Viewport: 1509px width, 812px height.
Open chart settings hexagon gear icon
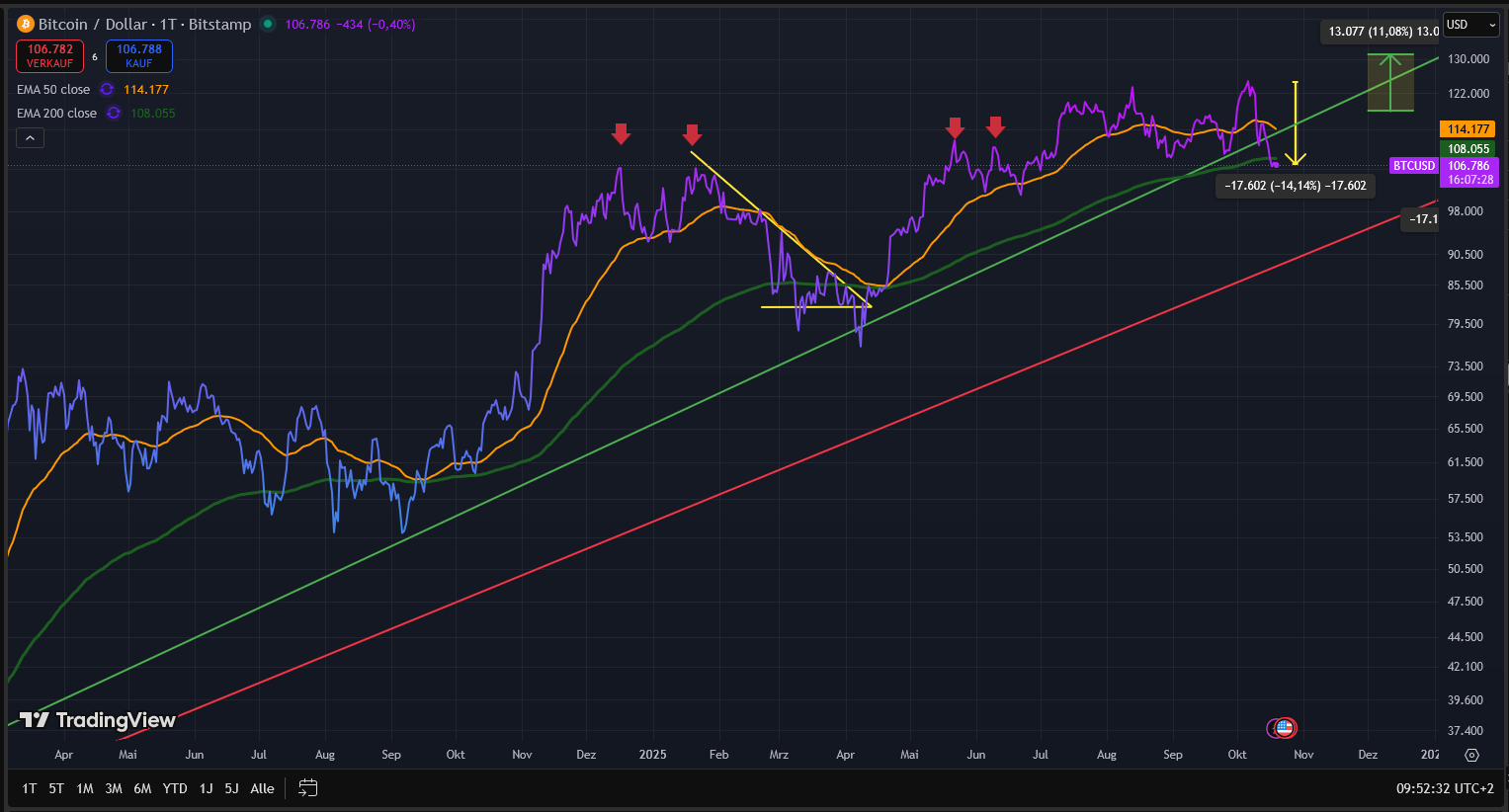pyautogui.click(x=1471, y=755)
